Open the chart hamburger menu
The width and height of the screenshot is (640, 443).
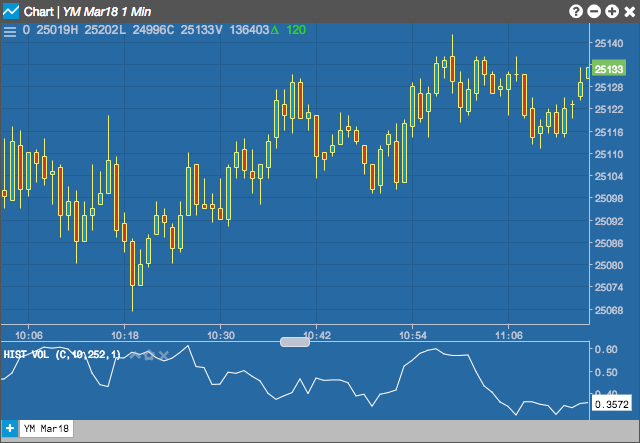[x=10, y=31]
